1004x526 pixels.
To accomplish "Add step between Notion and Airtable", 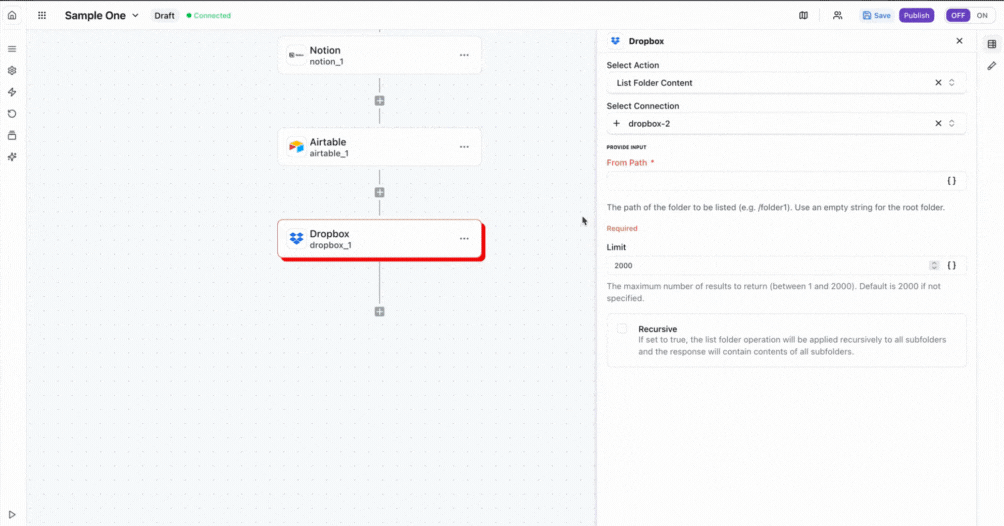I will 380,101.
